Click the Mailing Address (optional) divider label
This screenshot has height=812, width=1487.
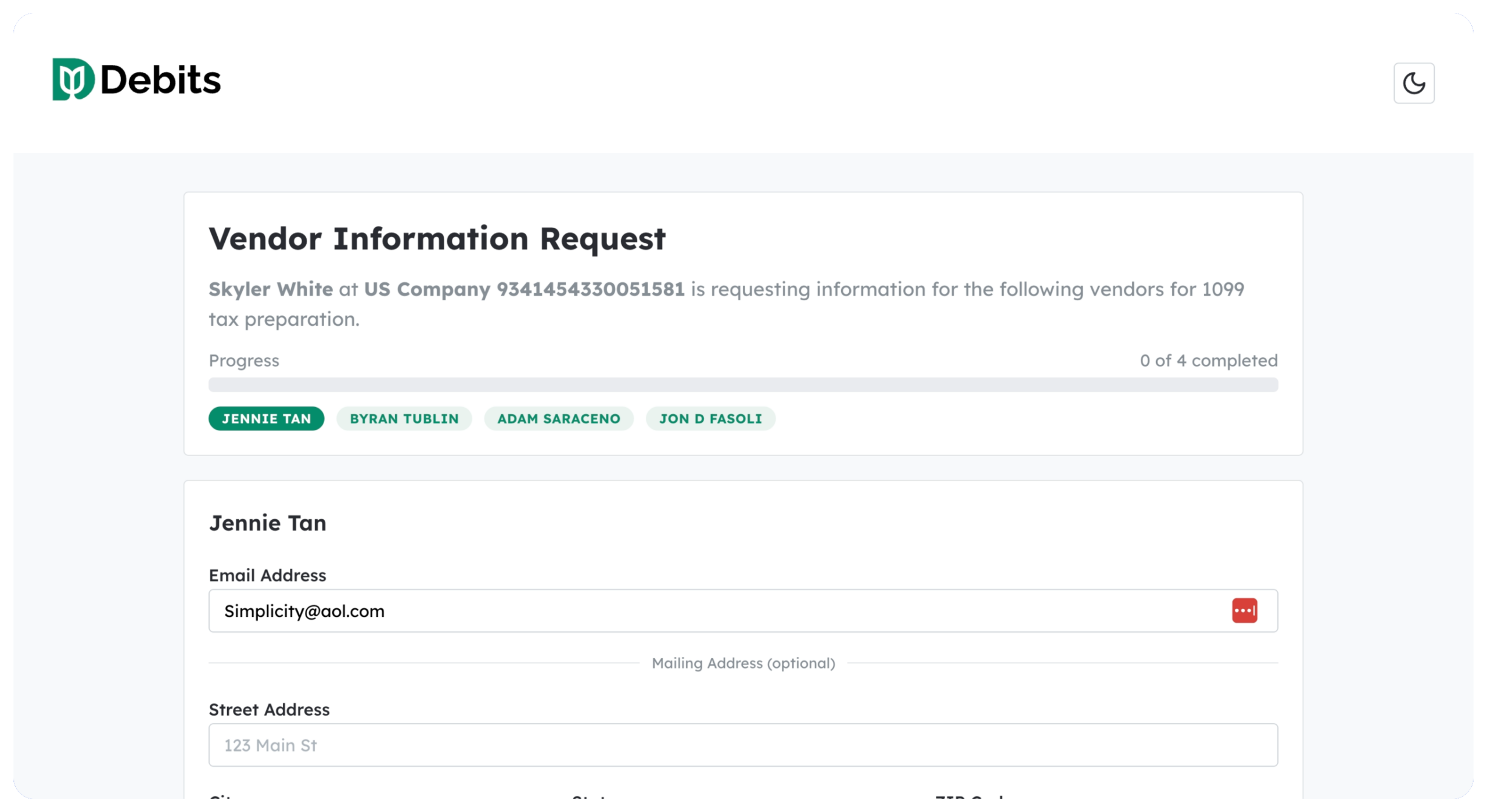[743, 663]
